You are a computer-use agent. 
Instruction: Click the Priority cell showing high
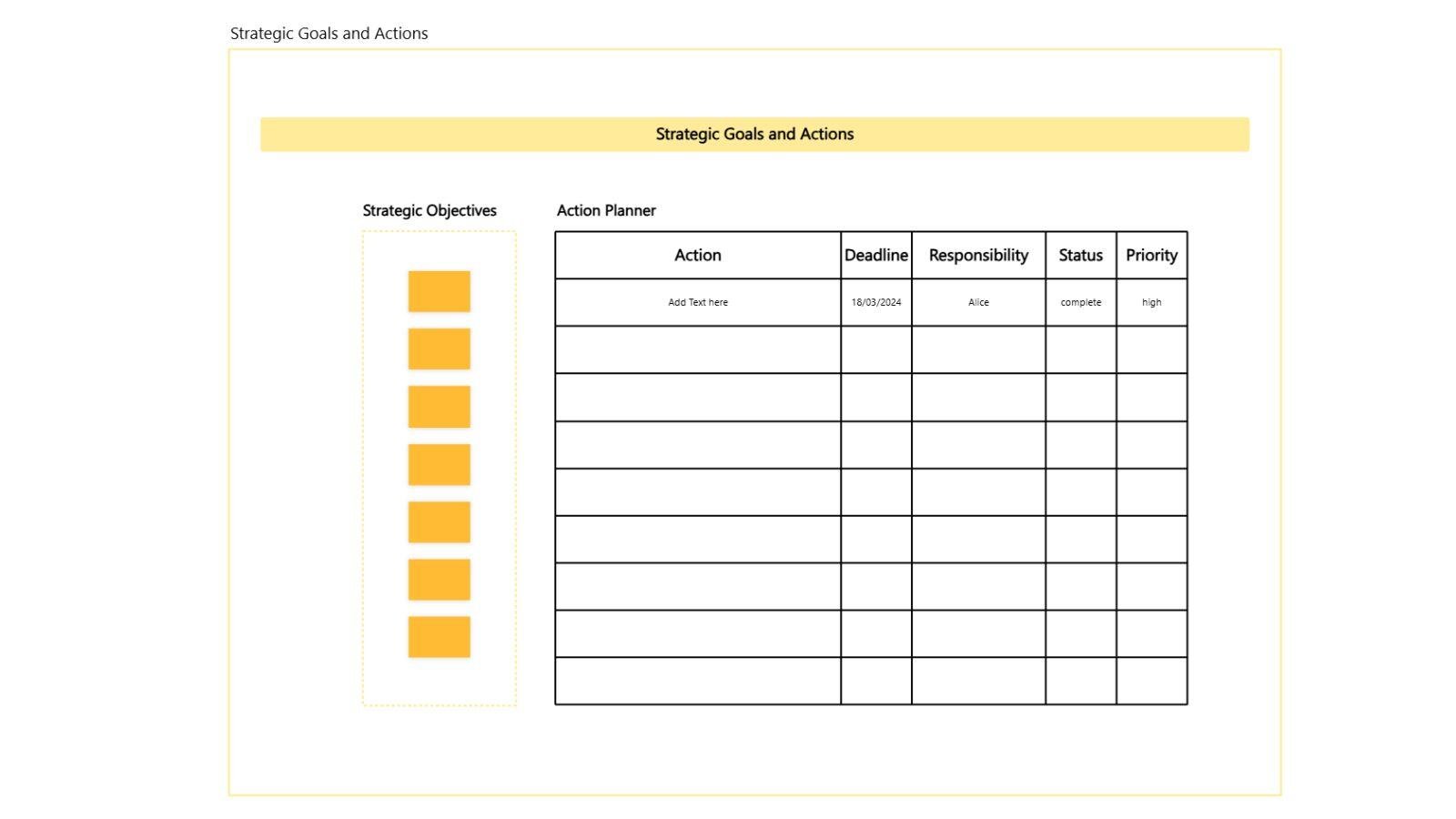pos(1151,301)
